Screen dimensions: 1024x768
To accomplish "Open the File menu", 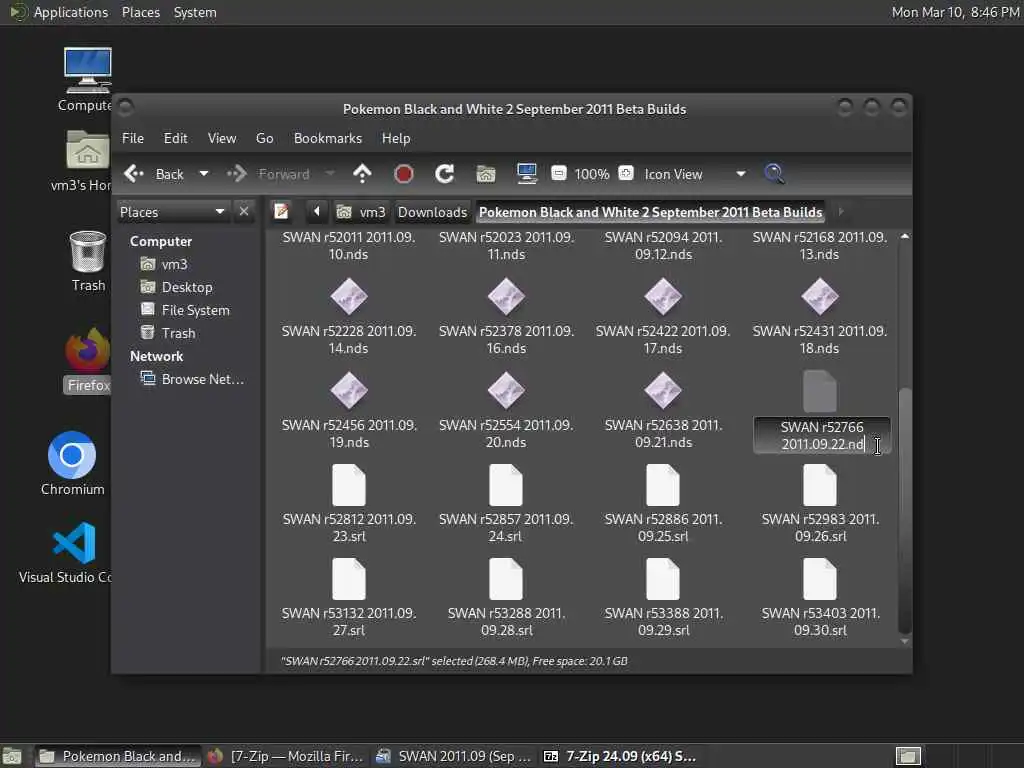I will point(133,138).
